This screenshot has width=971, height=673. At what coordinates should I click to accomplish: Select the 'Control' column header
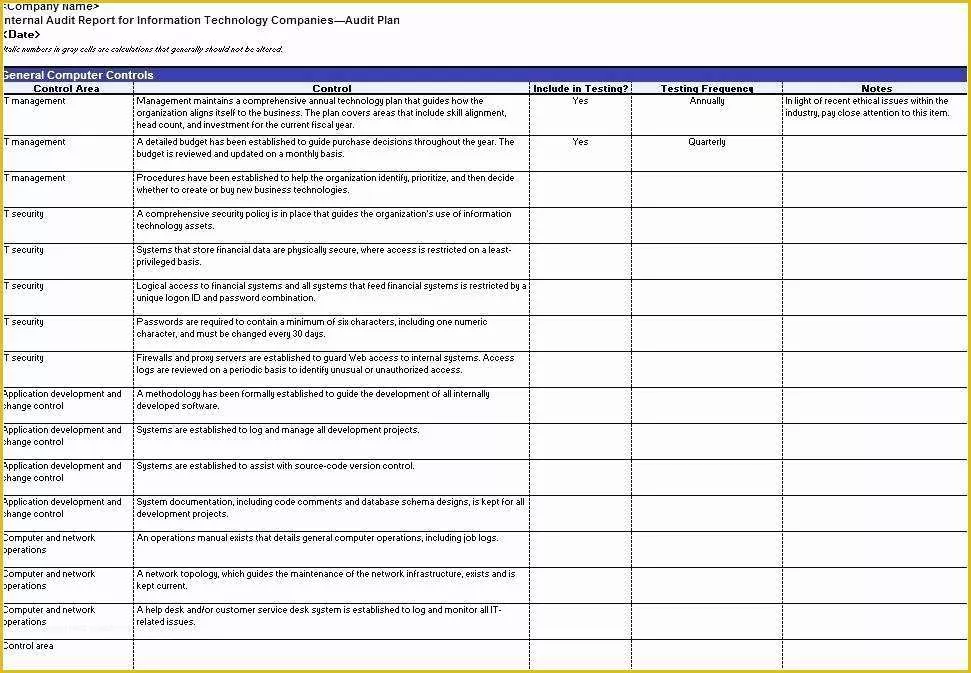point(332,89)
